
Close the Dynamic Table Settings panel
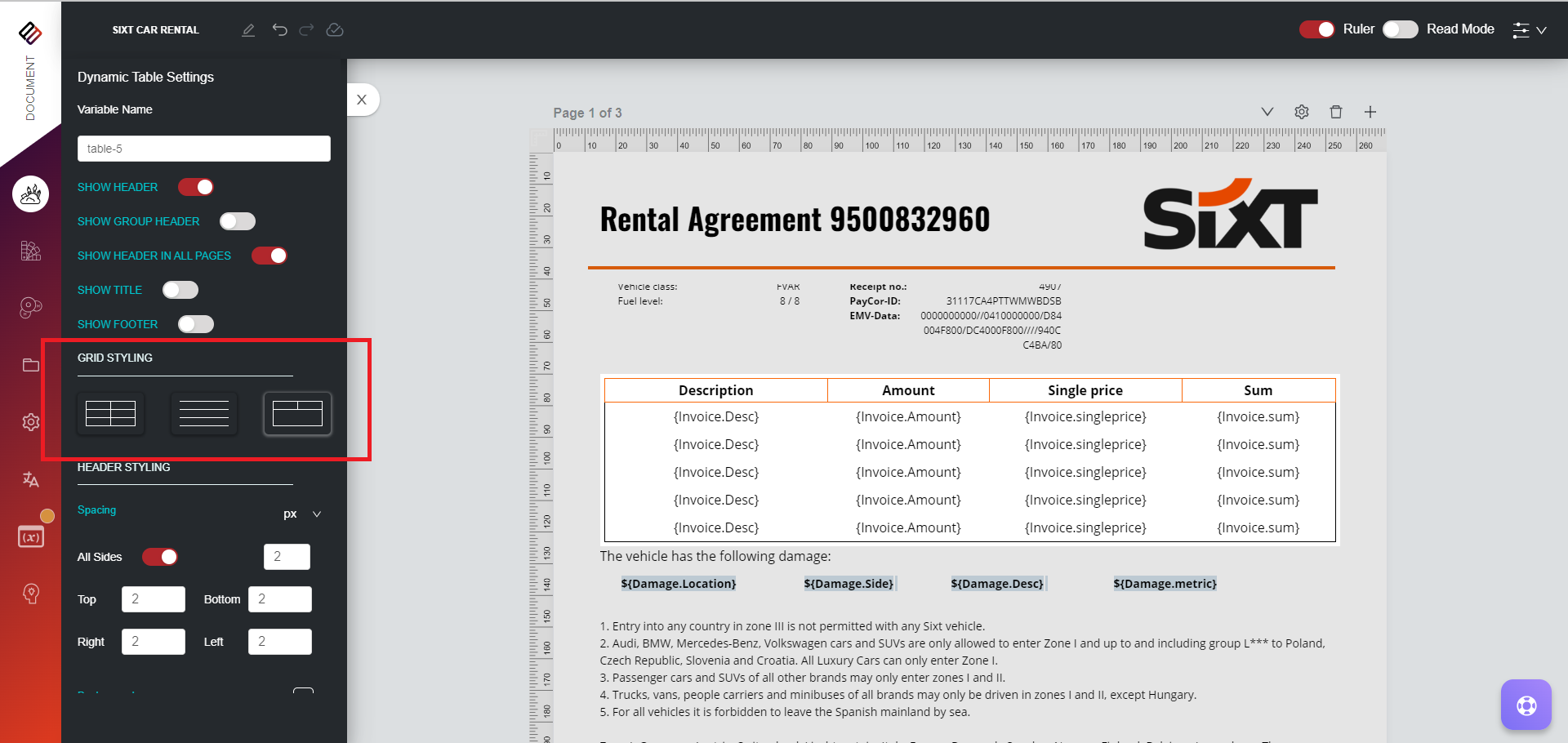[362, 100]
